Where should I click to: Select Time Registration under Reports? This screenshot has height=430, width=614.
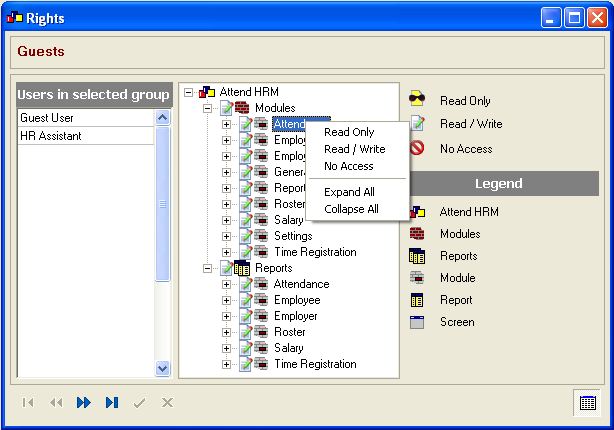coord(315,364)
